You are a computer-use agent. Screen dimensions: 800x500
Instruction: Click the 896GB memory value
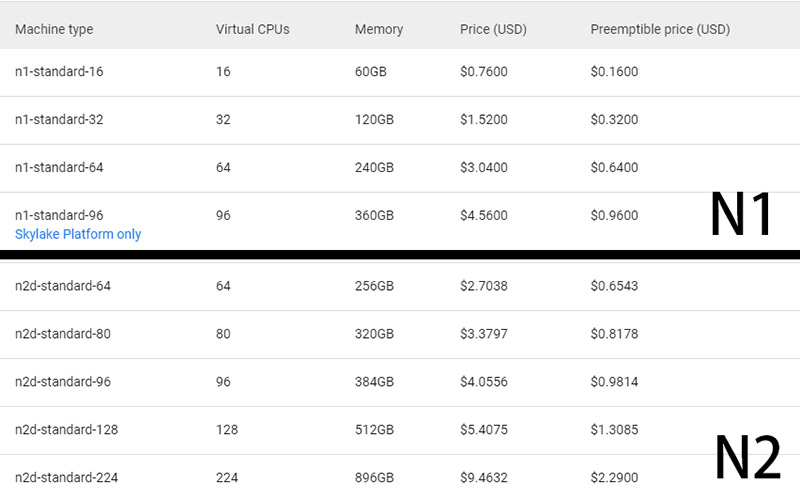click(x=374, y=478)
